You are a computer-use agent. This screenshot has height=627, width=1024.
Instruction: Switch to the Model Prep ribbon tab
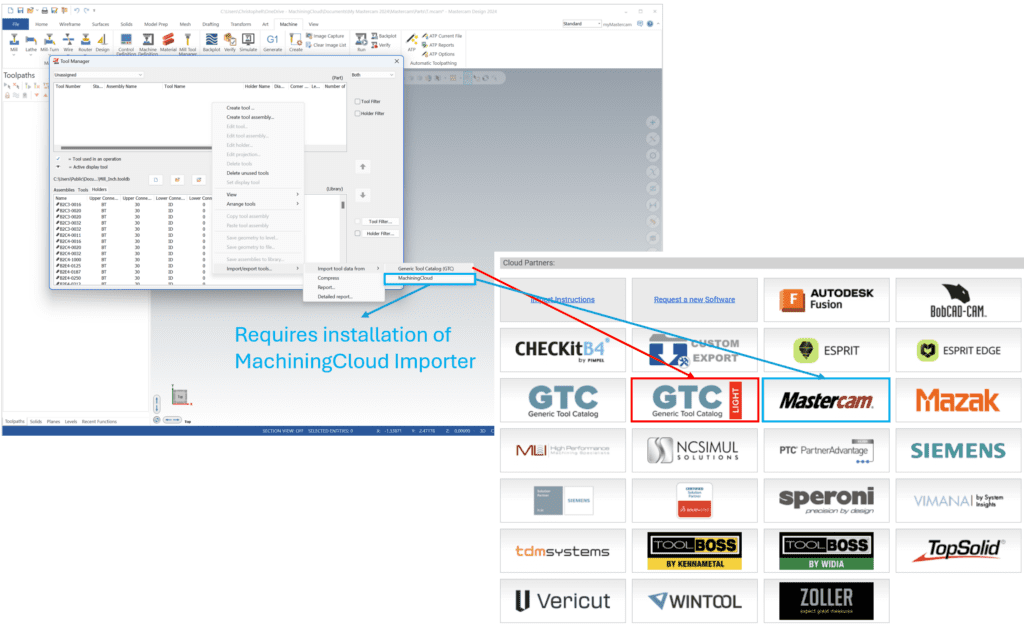click(x=155, y=24)
